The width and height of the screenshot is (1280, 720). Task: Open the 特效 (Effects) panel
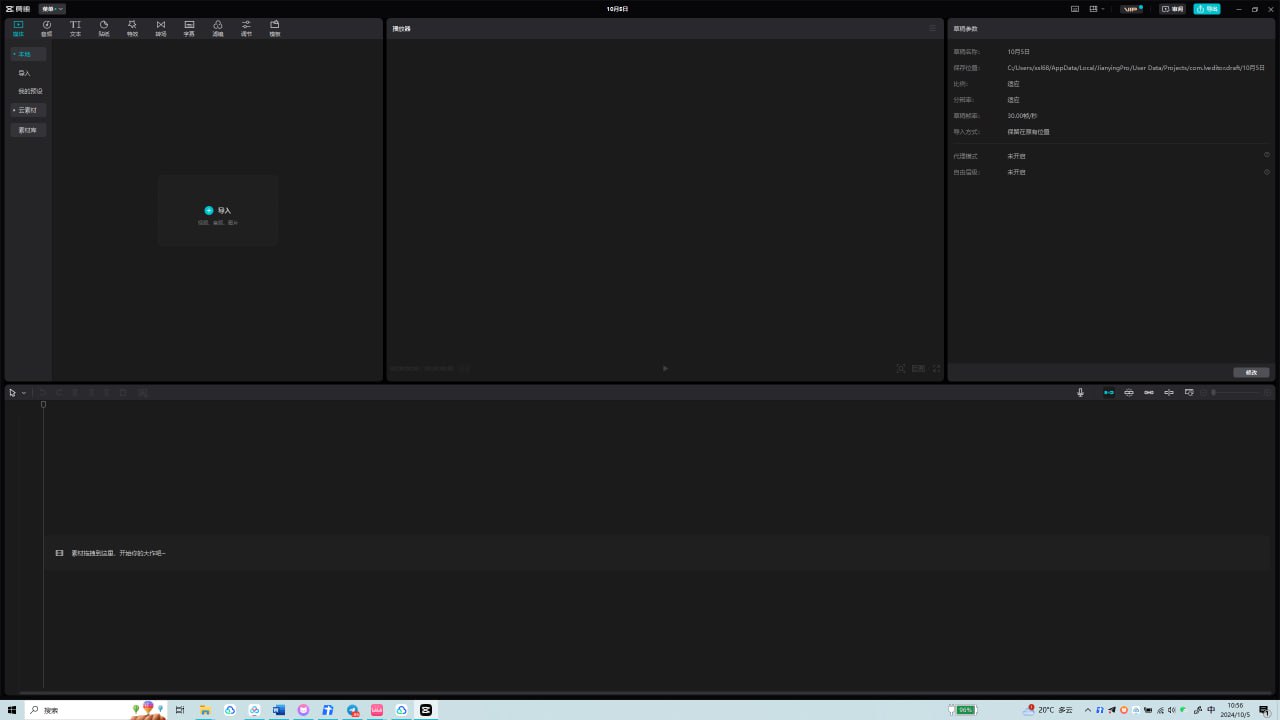(x=132, y=28)
